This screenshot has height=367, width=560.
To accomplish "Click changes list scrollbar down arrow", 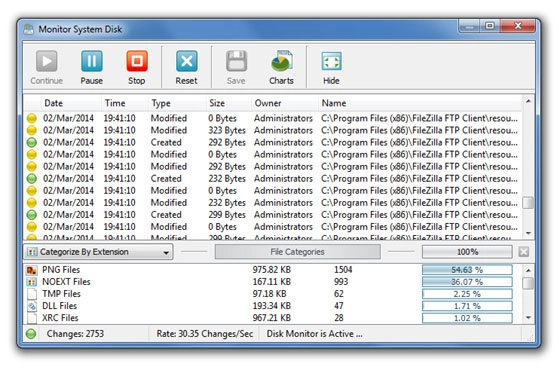I will pyautogui.click(x=528, y=233).
